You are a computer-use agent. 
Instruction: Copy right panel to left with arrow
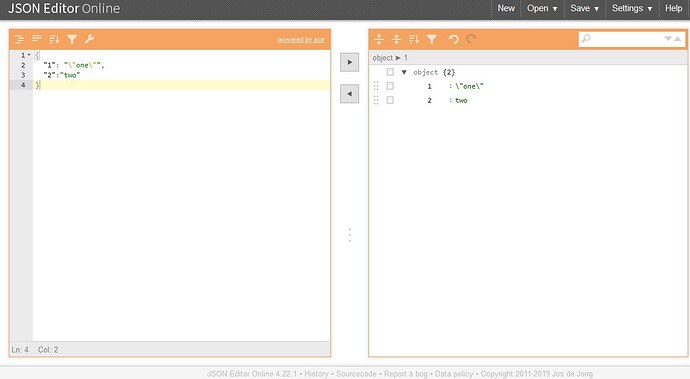pyautogui.click(x=349, y=94)
